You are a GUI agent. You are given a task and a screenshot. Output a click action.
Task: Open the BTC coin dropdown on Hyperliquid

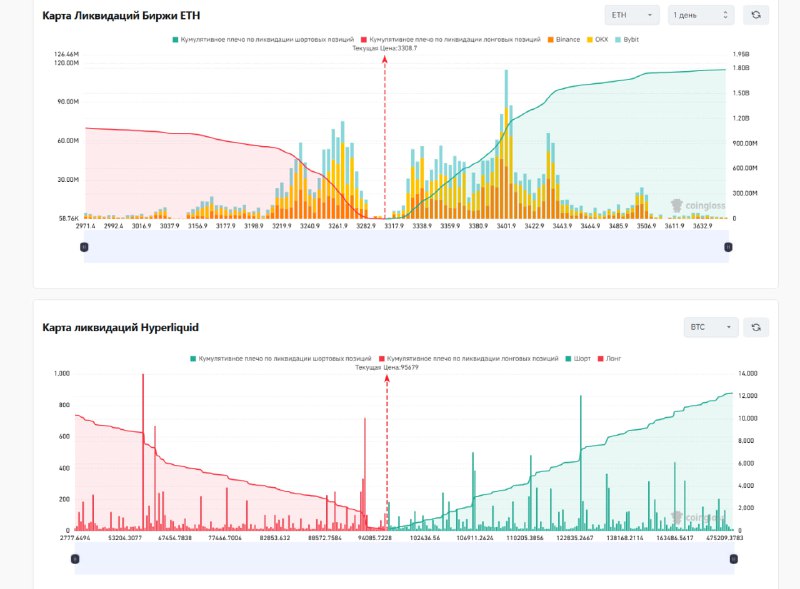[711, 327]
